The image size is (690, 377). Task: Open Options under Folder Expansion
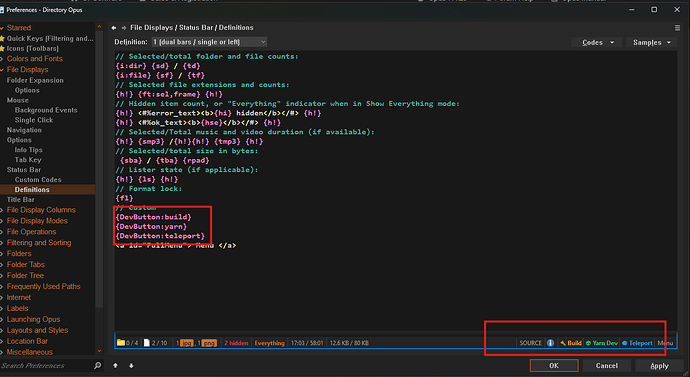coord(27,90)
